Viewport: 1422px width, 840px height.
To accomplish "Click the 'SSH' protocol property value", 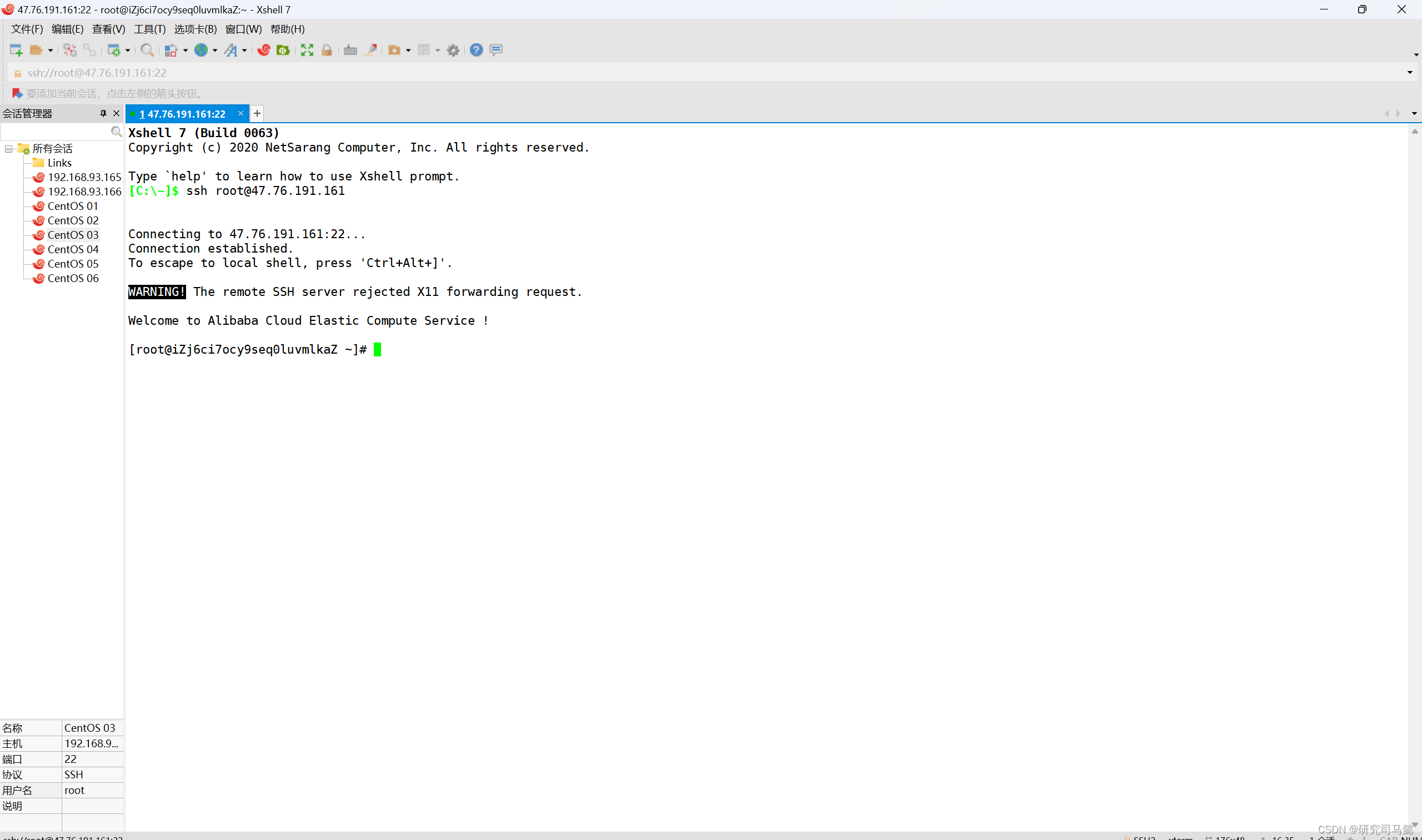I will click(92, 774).
